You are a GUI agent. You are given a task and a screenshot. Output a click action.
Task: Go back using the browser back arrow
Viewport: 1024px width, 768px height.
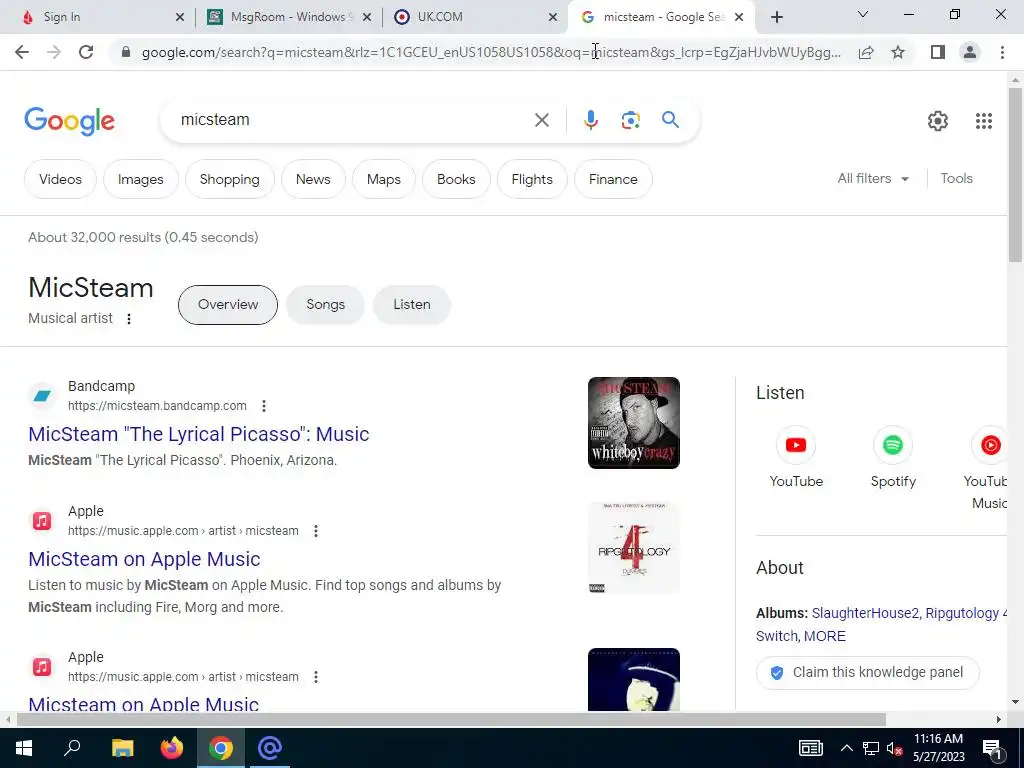click(x=22, y=52)
